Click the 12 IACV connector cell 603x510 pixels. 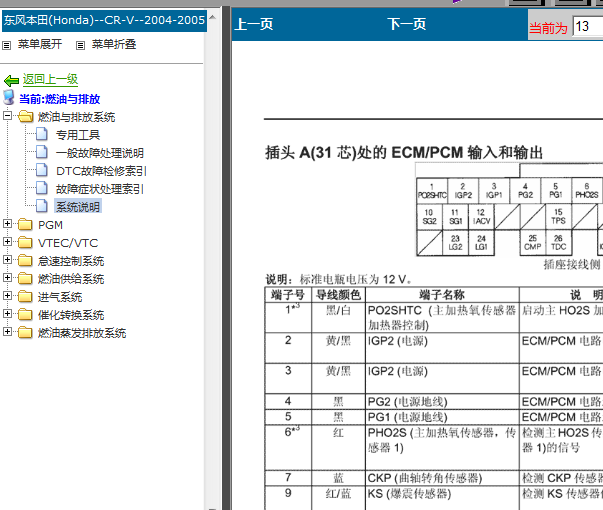coord(481,217)
